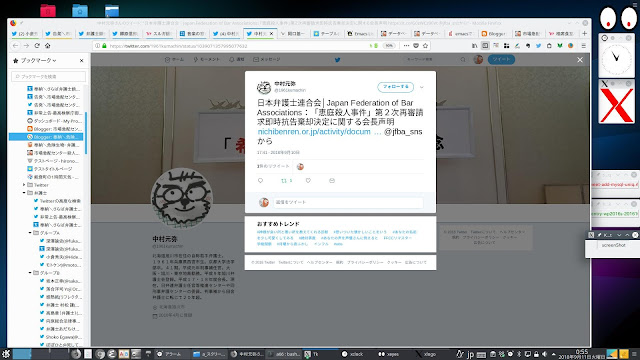
Task: Click the Twitter ホーム nav item
Action: (174, 60)
